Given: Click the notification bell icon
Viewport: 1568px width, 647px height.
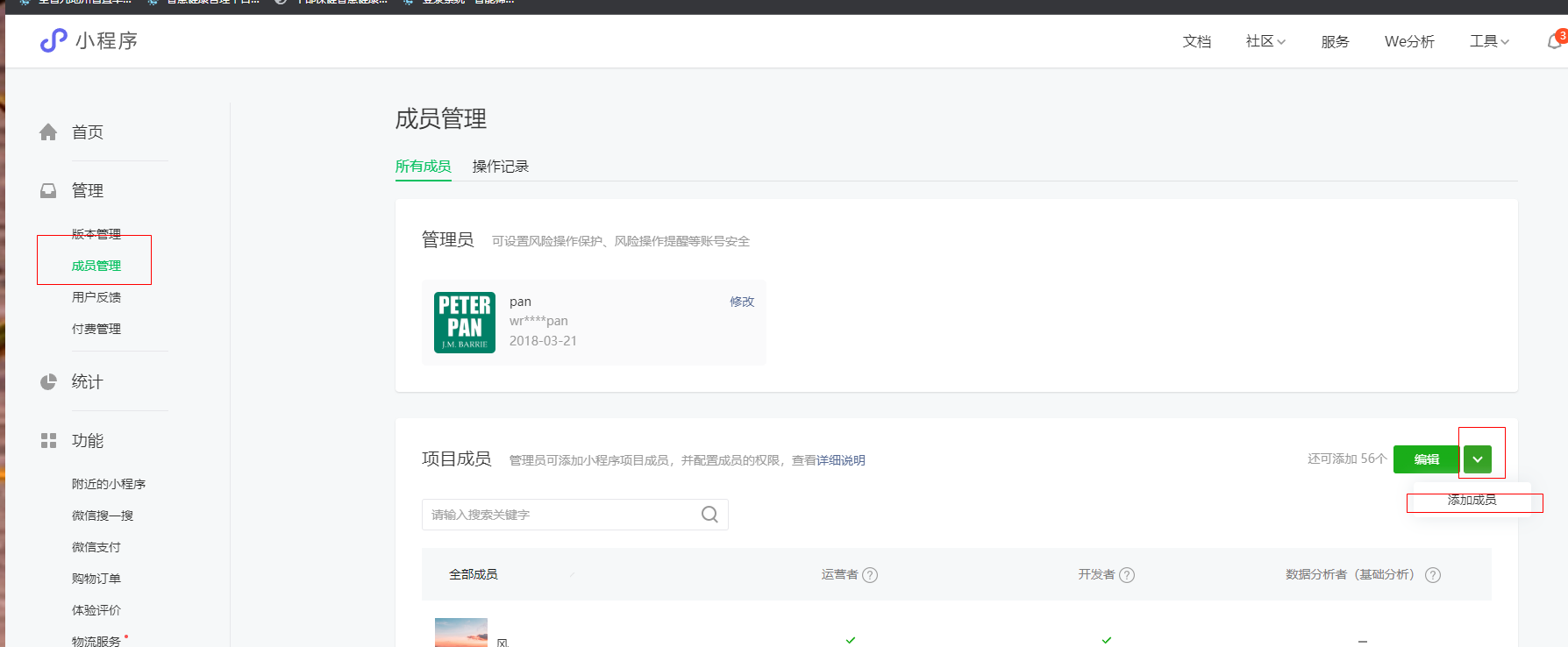Looking at the screenshot, I should (x=1554, y=42).
